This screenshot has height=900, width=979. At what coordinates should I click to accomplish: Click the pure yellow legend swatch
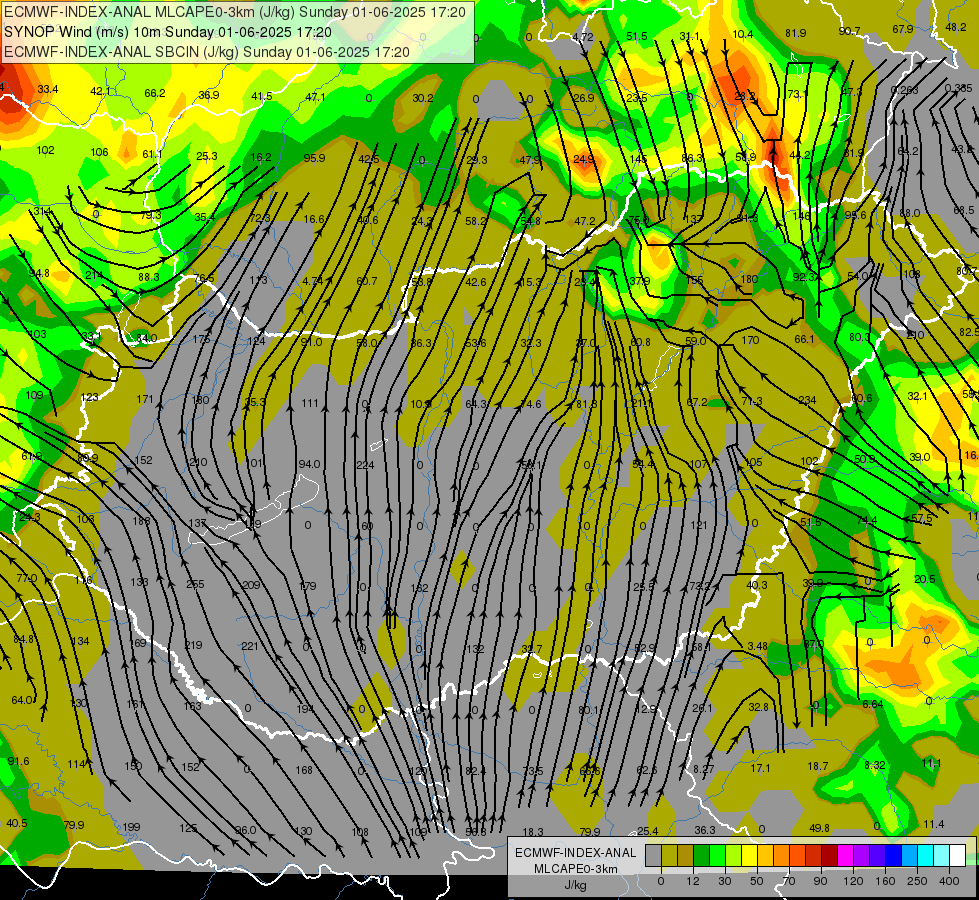750,856
